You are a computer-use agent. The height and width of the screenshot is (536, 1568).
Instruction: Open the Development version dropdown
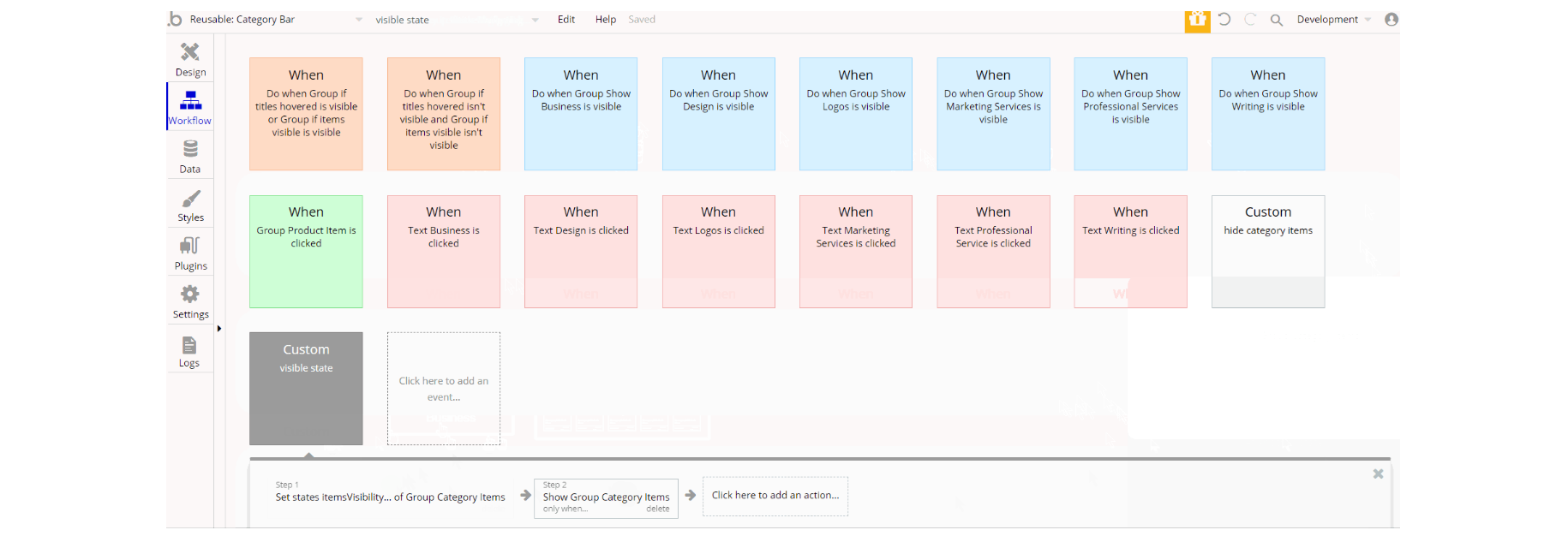(x=1333, y=20)
